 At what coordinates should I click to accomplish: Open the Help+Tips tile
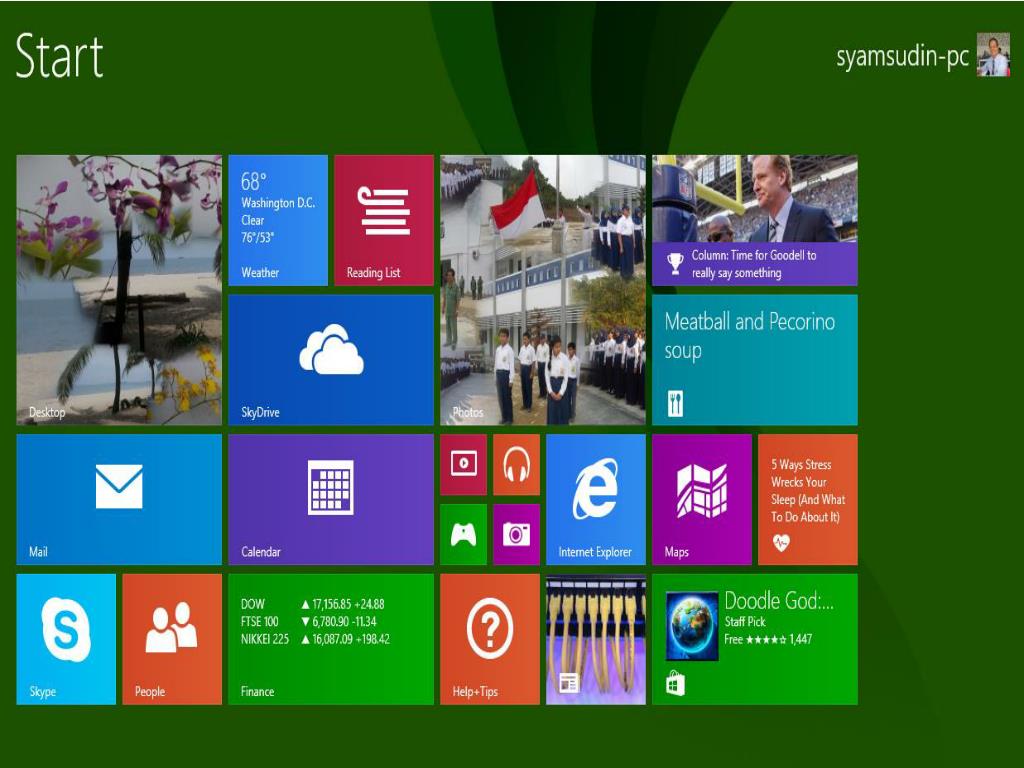490,639
